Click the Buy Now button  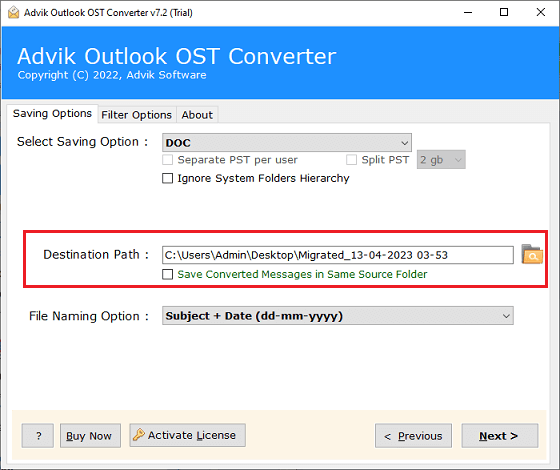(x=90, y=436)
